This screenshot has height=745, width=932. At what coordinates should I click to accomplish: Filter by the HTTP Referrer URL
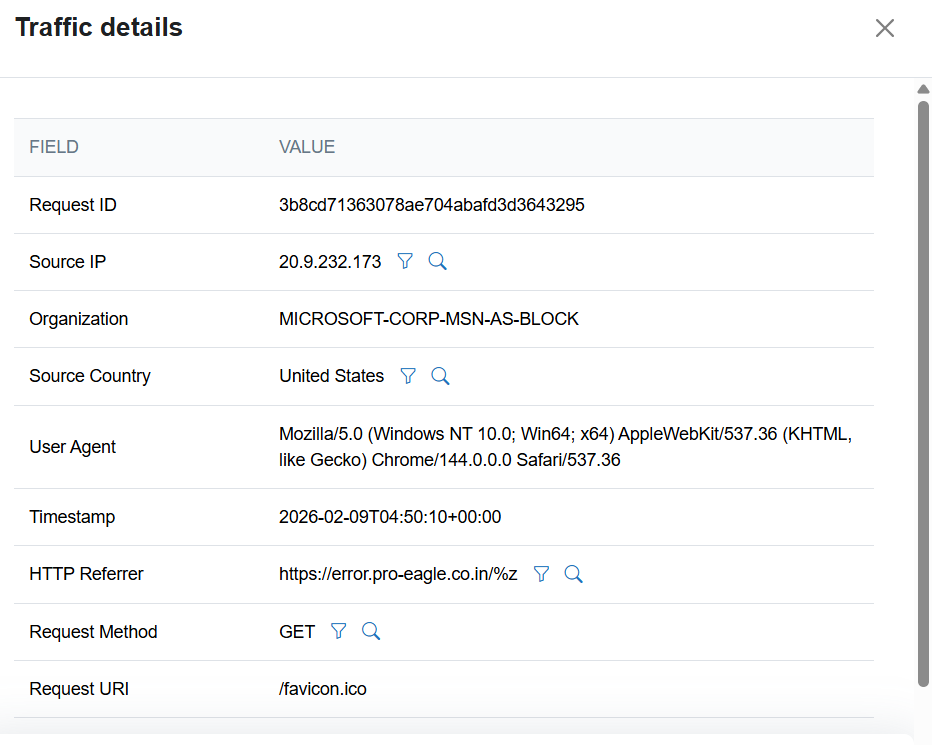tap(541, 574)
